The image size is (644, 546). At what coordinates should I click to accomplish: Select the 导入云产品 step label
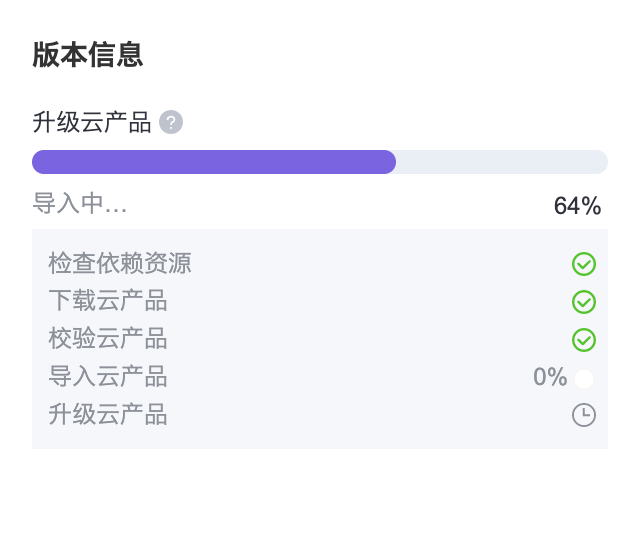108,377
